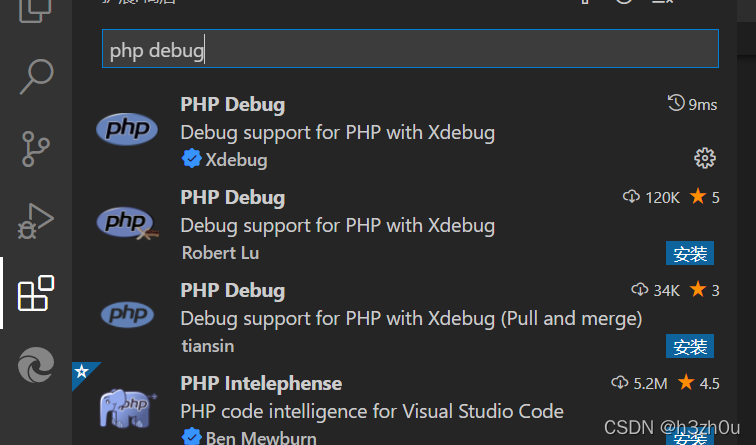Install tiansin's PHP Debug extension
The width and height of the screenshot is (756, 445).
click(690, 347)
